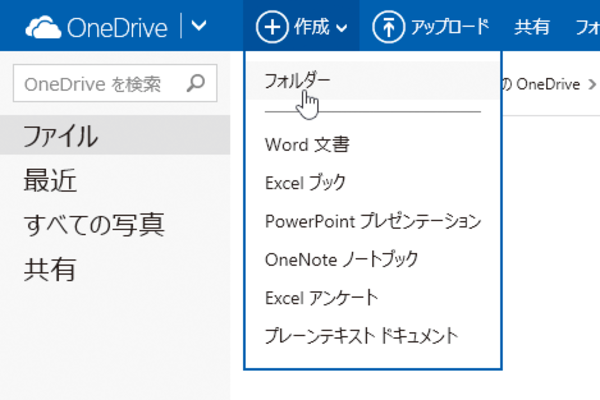Click the OneDrive cloud logo icon
600x400 pixels.
43,27
